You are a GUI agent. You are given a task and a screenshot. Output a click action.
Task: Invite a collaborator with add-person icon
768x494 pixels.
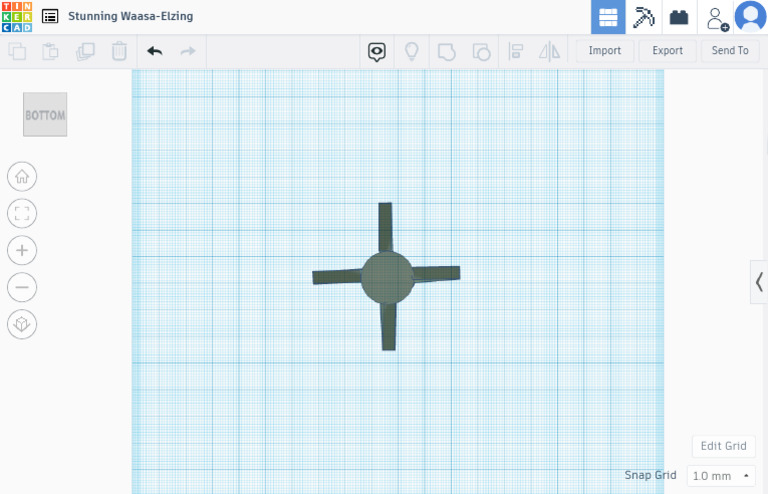(717, 19)
